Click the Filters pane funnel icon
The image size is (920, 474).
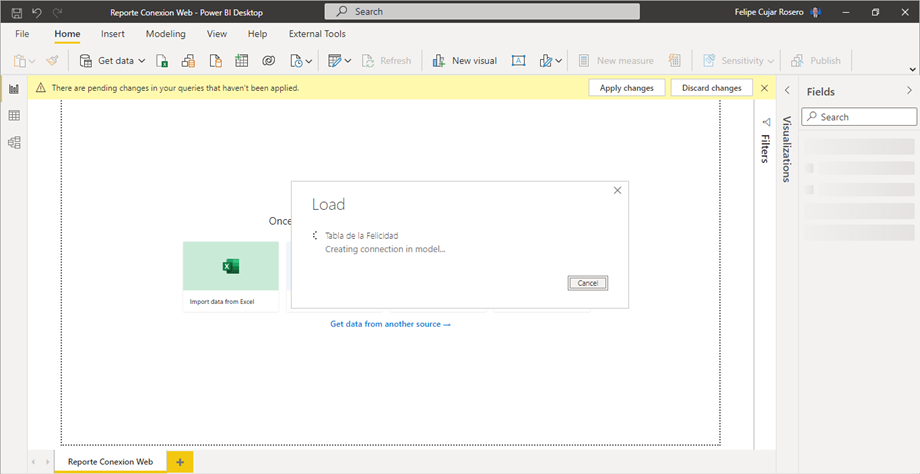click(x=765, y=122)
